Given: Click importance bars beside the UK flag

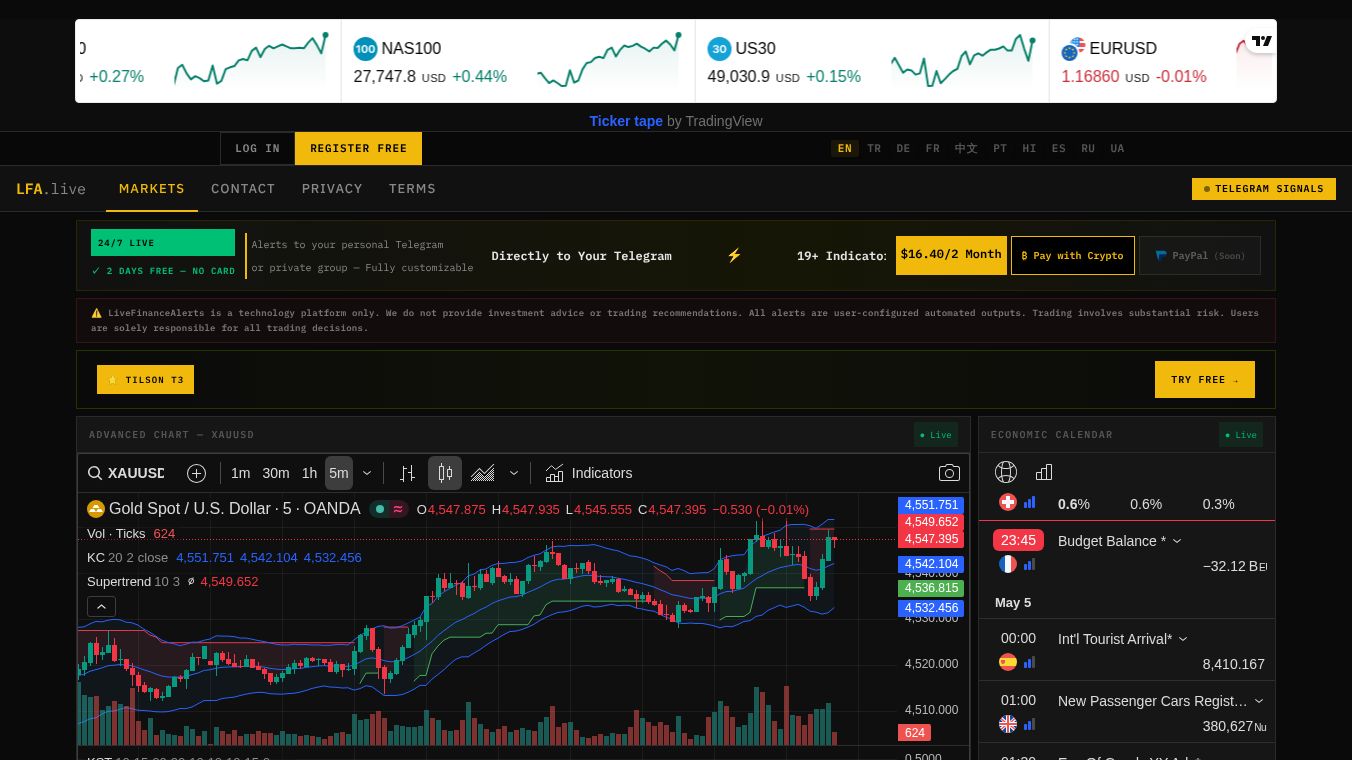Looking at the screenshot, I should point(1030,724).
